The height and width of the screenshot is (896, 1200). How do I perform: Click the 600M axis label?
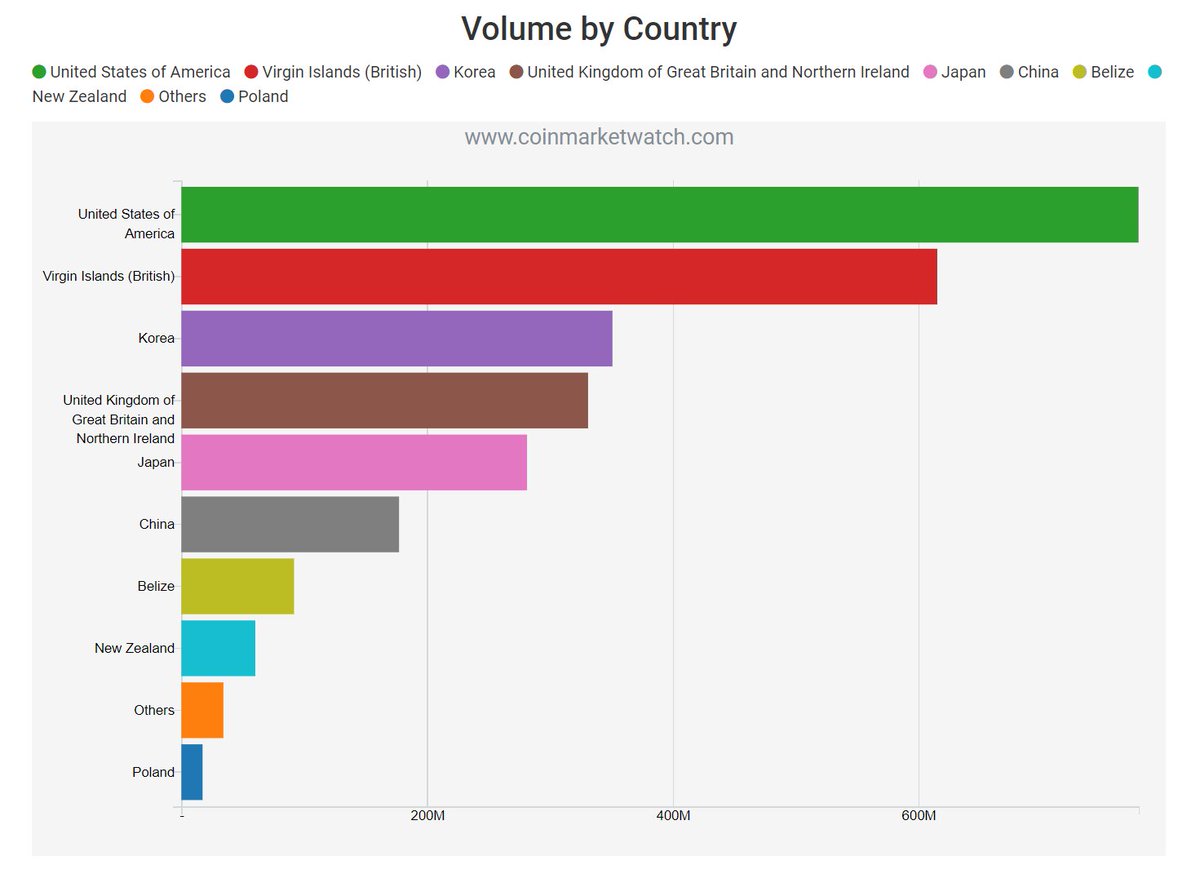[x=919, y=817]
